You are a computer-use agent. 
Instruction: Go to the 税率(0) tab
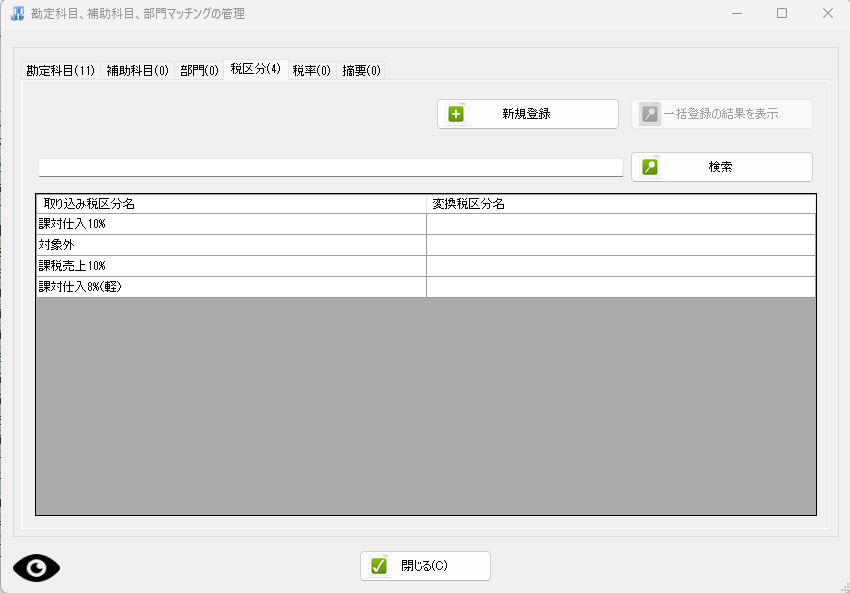point(312,70)
